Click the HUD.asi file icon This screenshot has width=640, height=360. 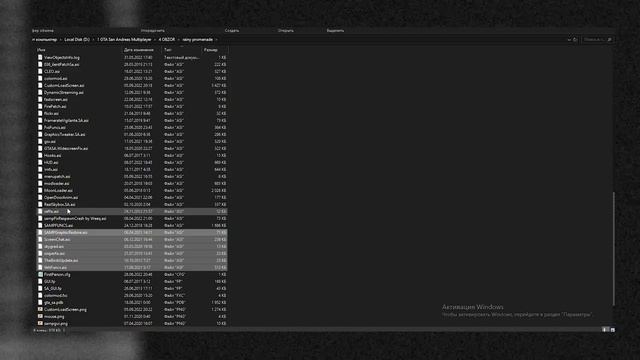tap(40, 162)
